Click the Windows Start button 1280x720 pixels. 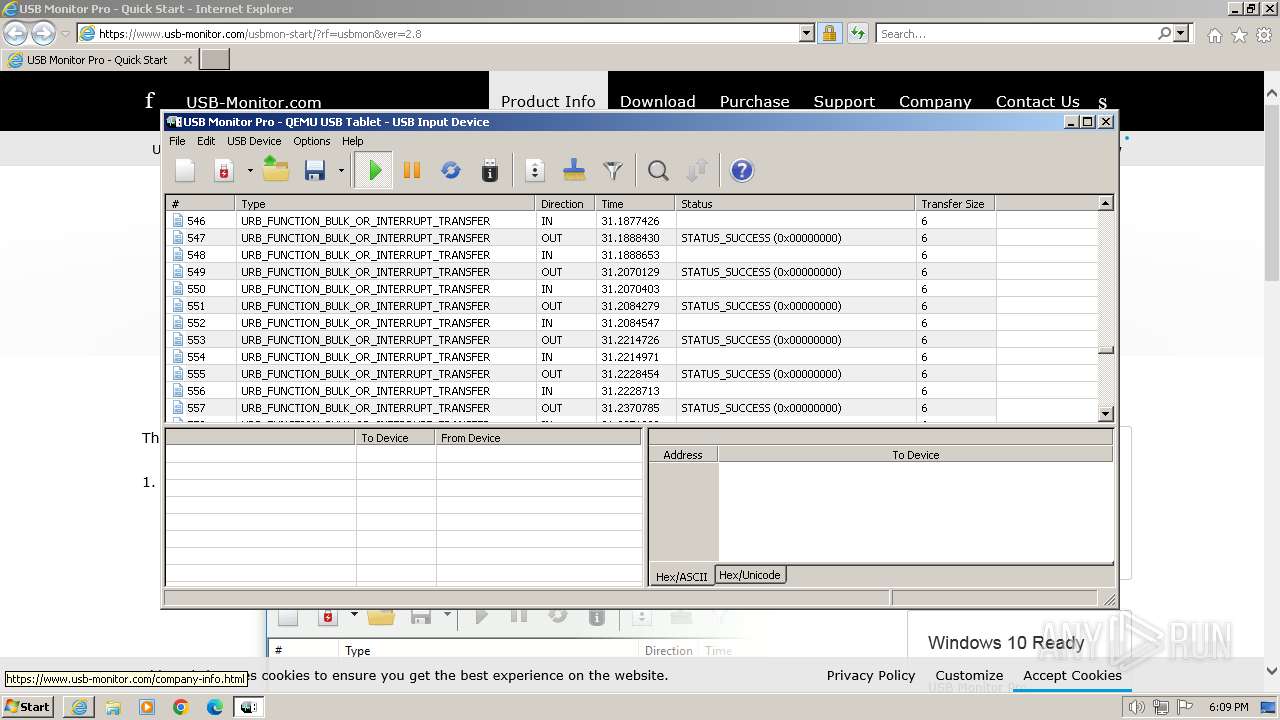28,707
